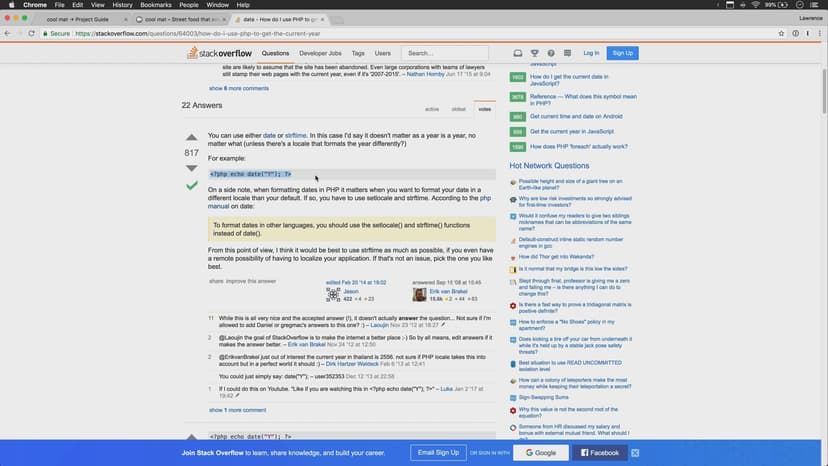Viewport: 828px width, 466px height.
Task: Click the Stack Overflow logo
Action: (220, 53)
